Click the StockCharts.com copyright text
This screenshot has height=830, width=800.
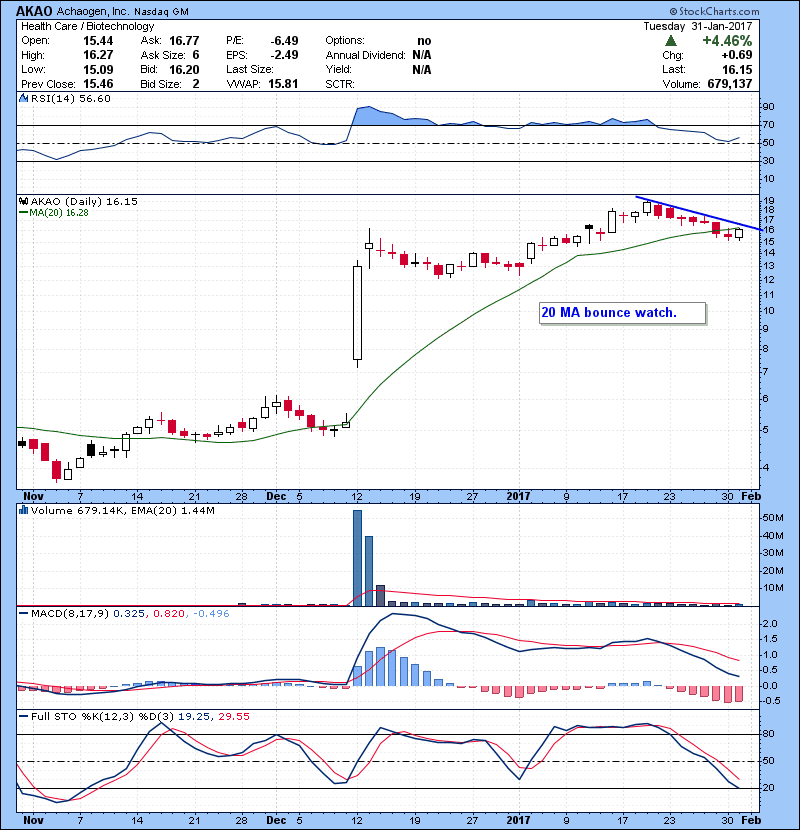point(714,11)
